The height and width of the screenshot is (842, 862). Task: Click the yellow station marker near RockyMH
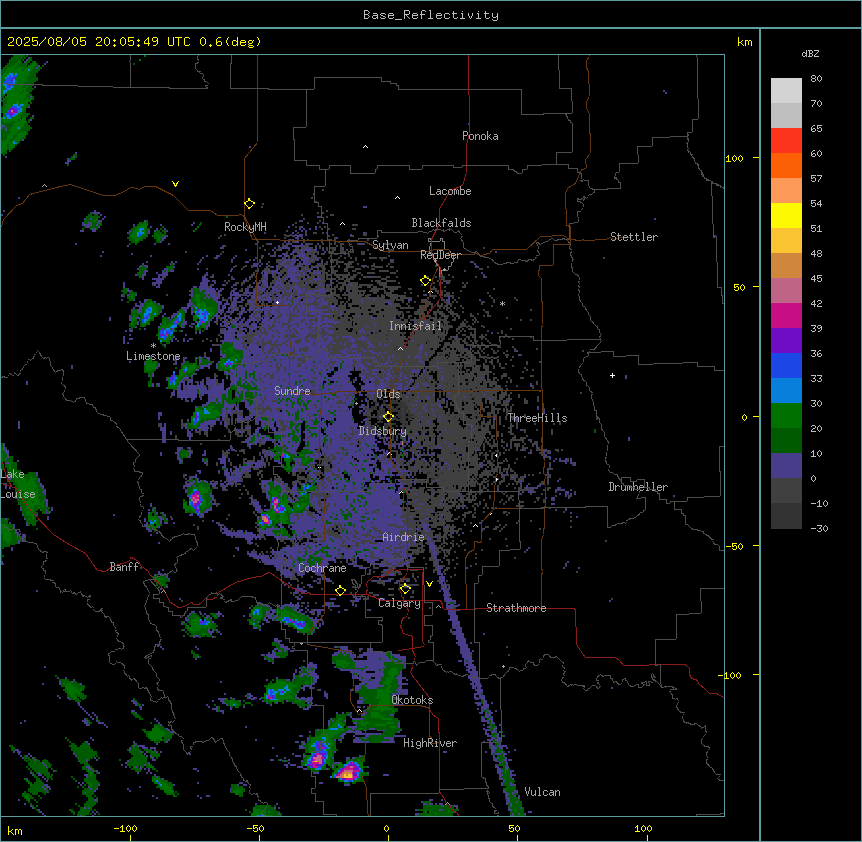[249, 204]
